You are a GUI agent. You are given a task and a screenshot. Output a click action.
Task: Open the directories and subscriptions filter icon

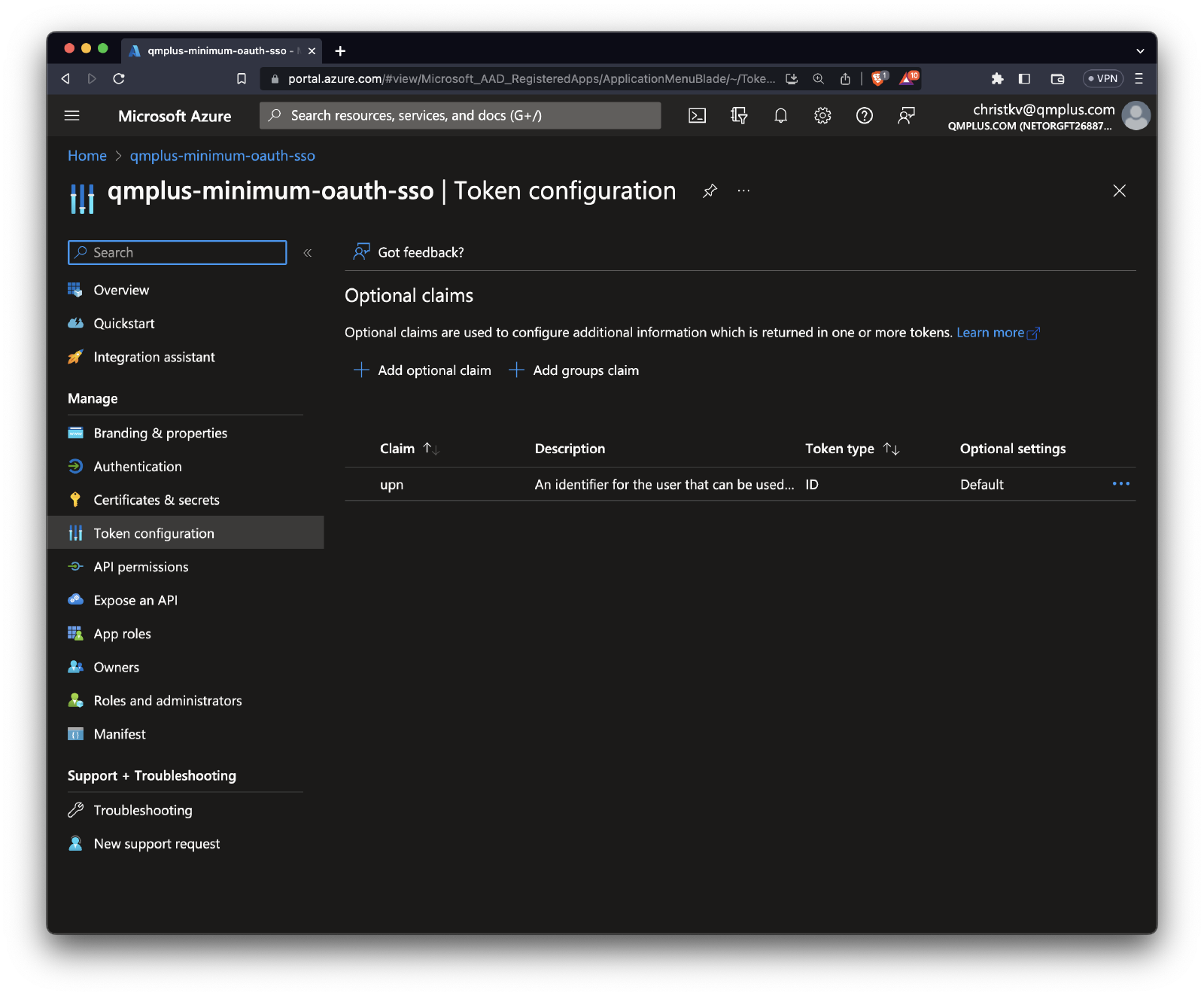click(739, 115)
